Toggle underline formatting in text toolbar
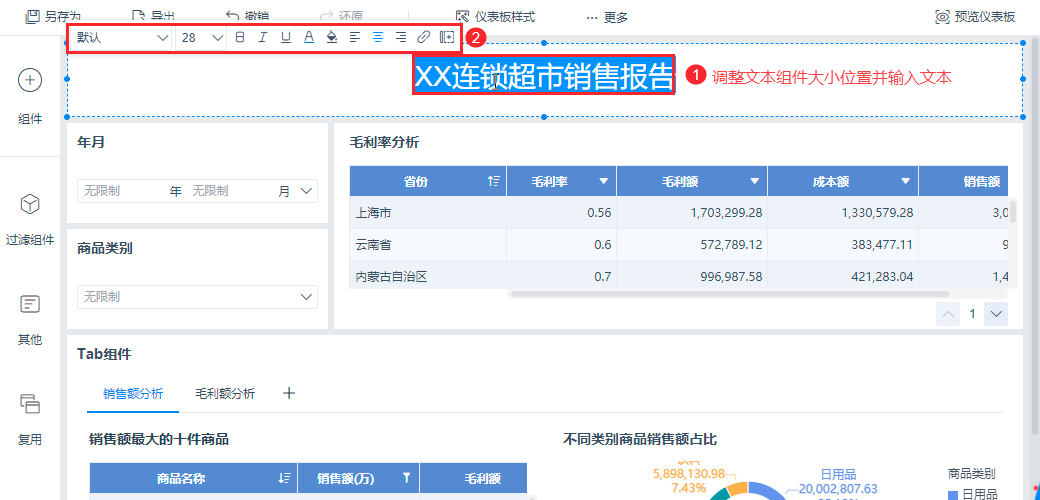 click(285, 37)
